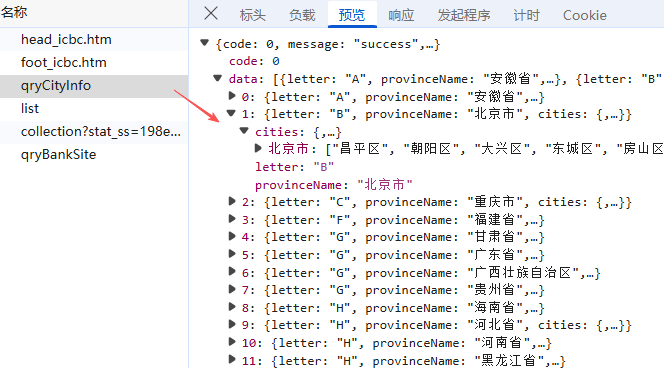Select the list request
This screenshot has width=664, height=368.
(94, 108)
